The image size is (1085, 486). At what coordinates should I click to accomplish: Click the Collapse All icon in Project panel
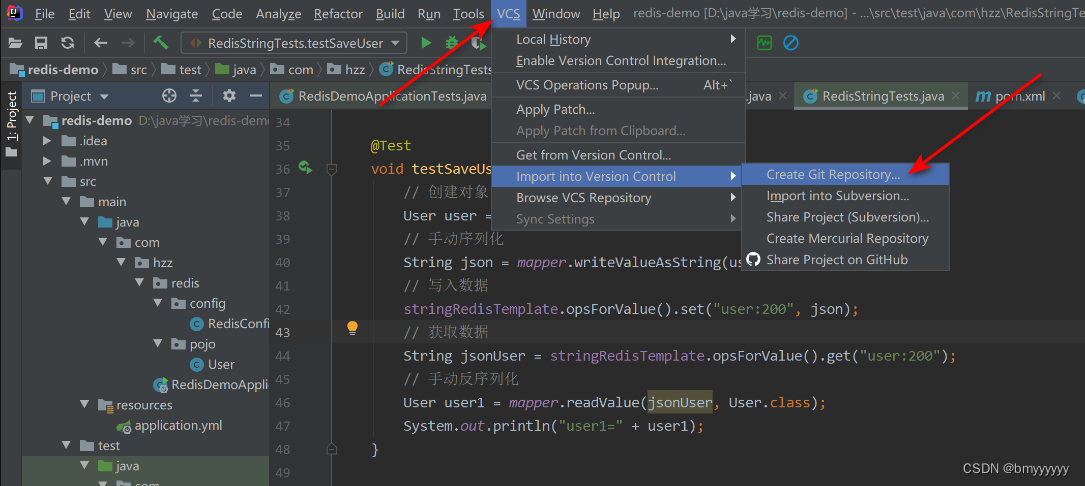[196, 96]
